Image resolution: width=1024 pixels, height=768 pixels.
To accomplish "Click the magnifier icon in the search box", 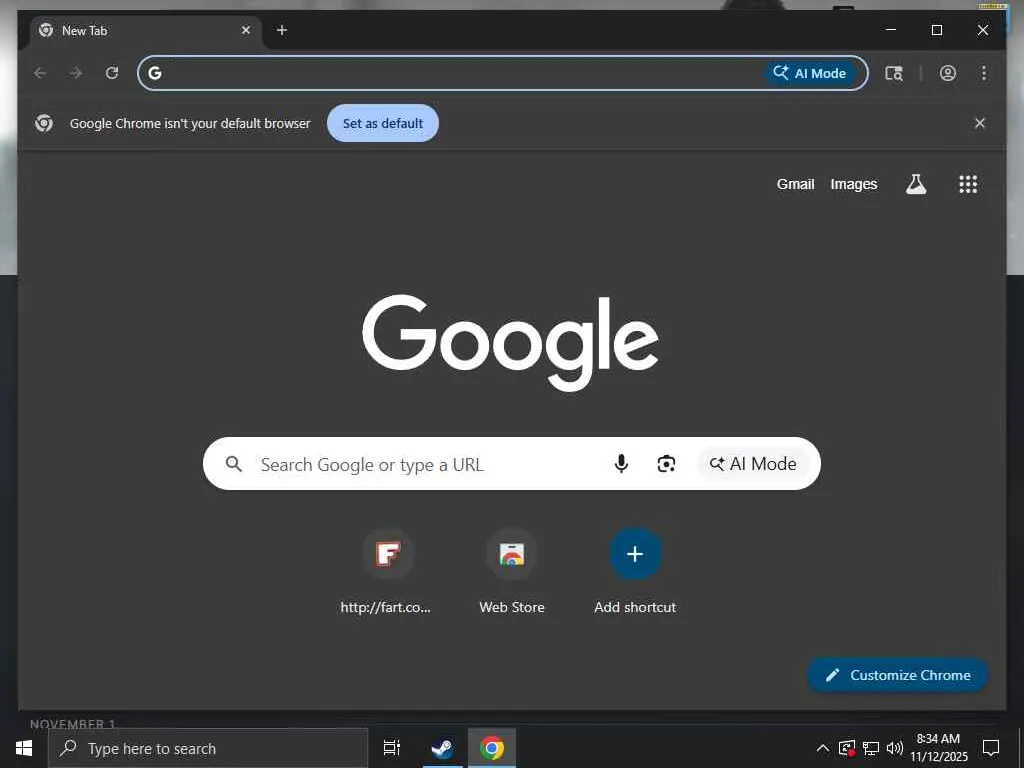I will click(x=233, y=464).
